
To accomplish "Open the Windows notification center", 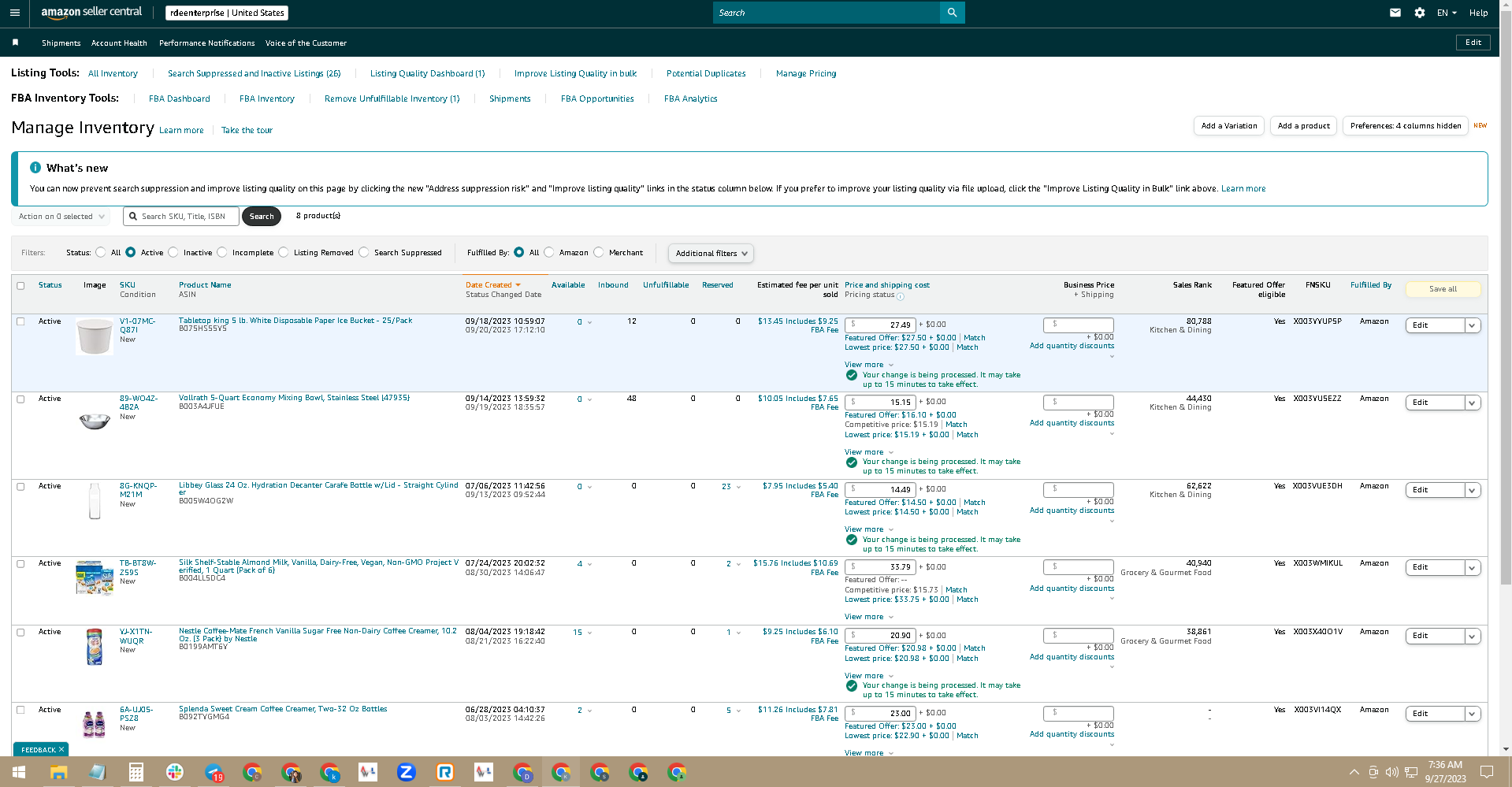I will (x=1486, y=772).
